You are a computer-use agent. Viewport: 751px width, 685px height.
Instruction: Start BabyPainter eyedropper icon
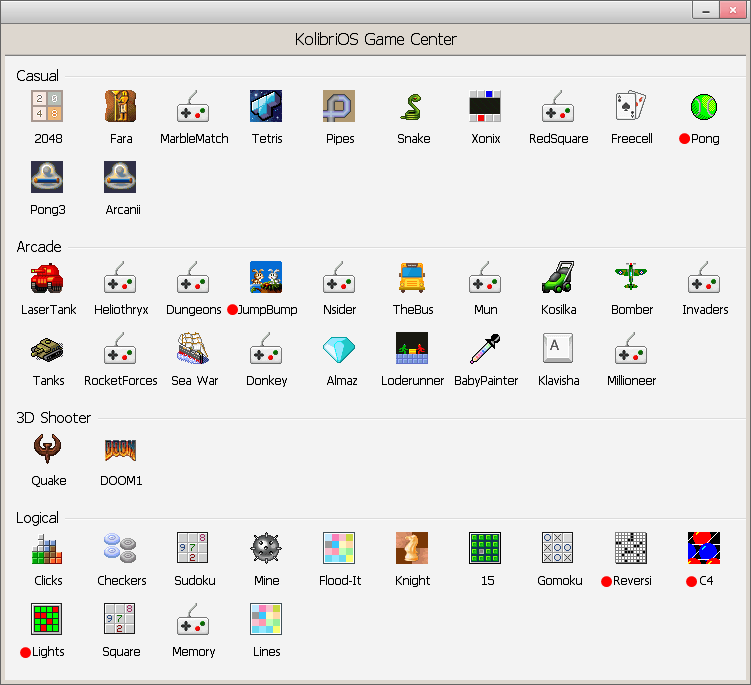click(x=485, y=348)
